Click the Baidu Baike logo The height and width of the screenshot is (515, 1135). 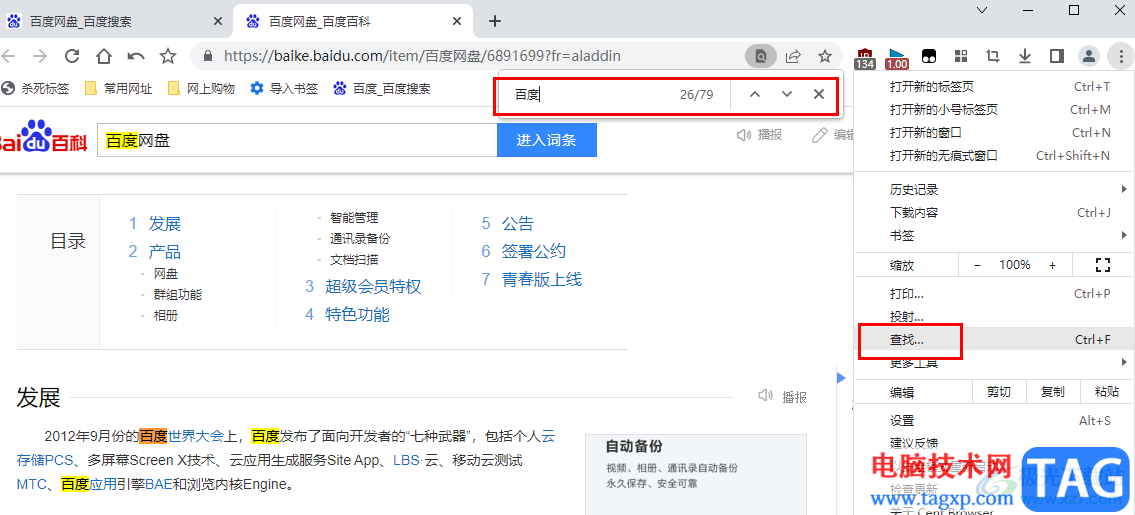point(43,138)
